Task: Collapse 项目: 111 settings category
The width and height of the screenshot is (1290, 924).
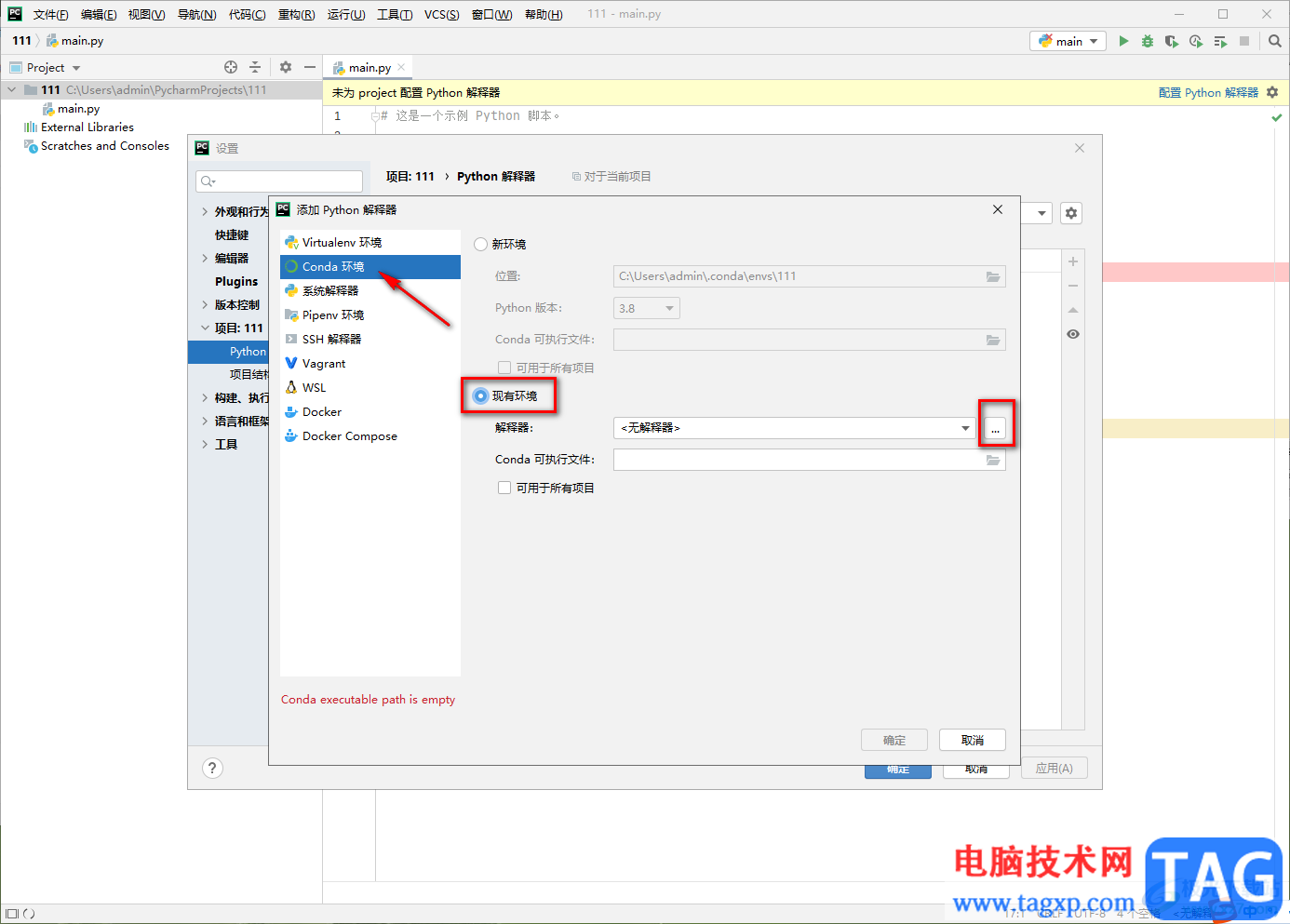Action: (205, 328)
